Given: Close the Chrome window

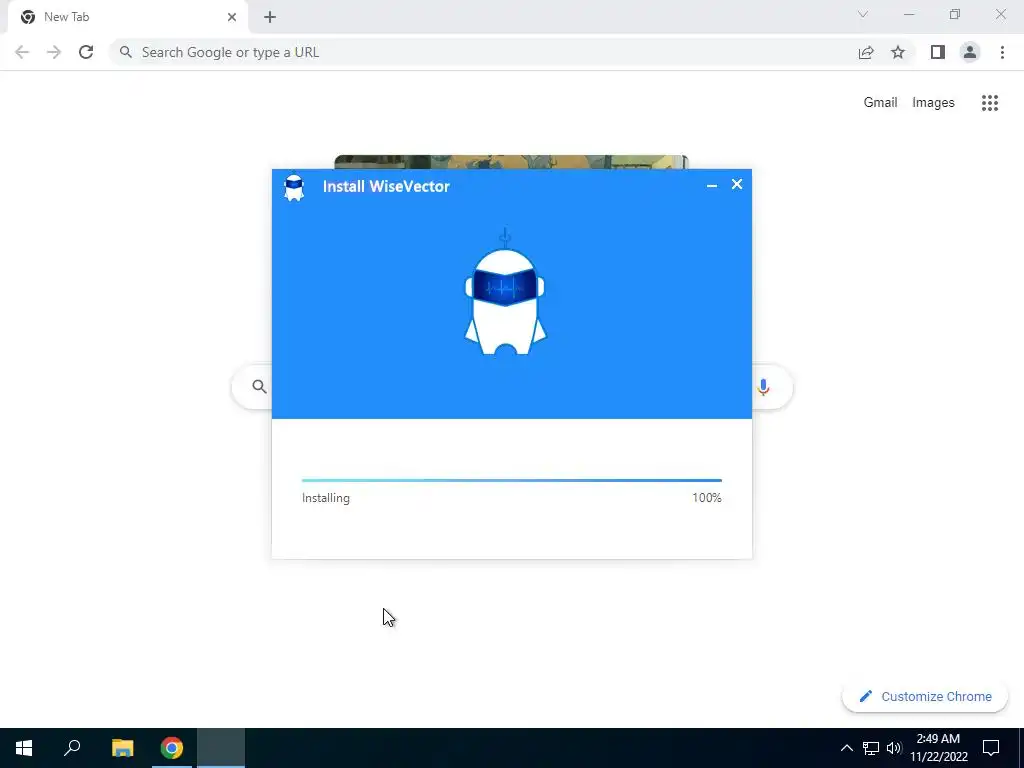Looking at the screenshot, I should 1000,14.
